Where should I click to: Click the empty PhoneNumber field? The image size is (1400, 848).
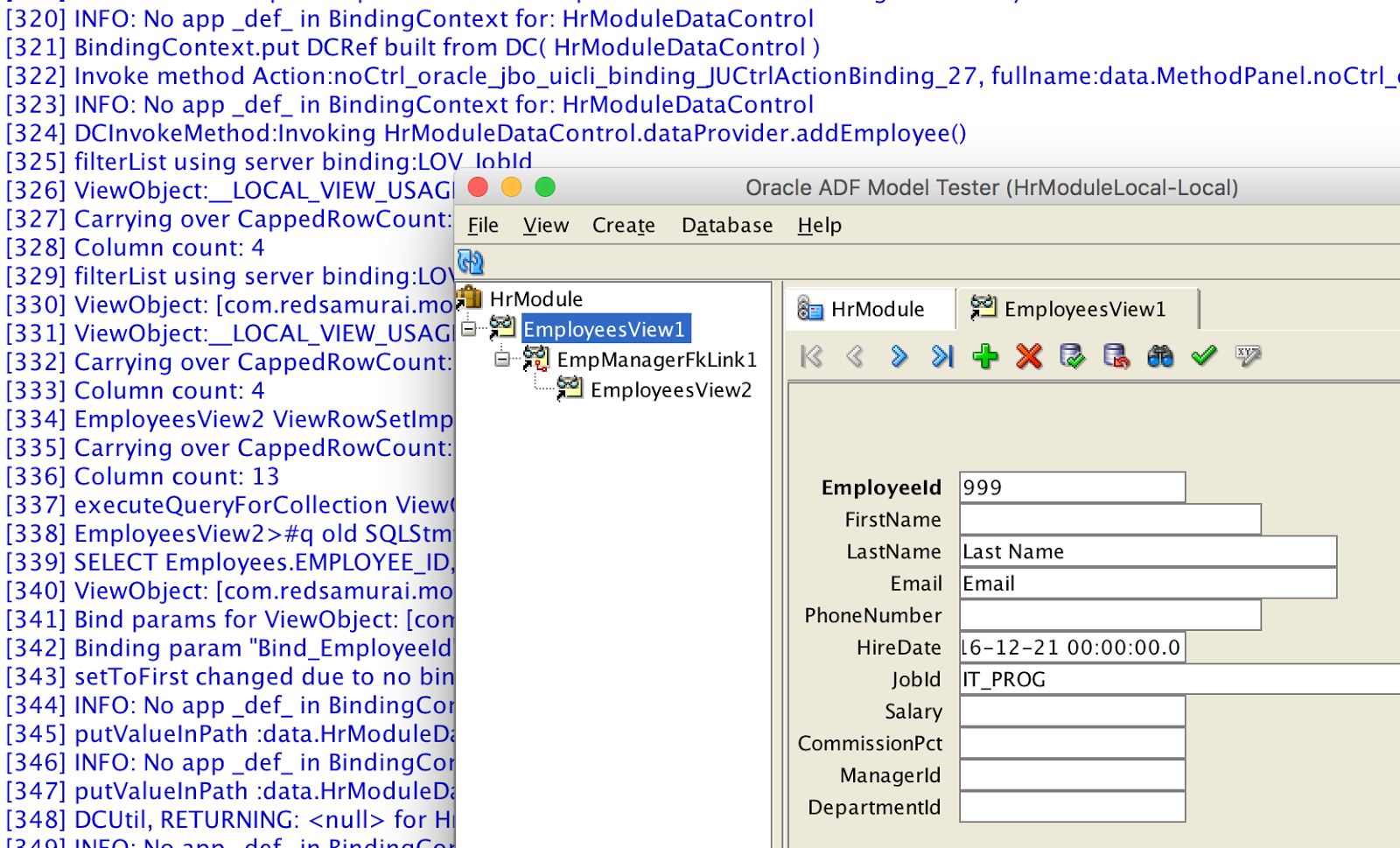point(1110,615)
